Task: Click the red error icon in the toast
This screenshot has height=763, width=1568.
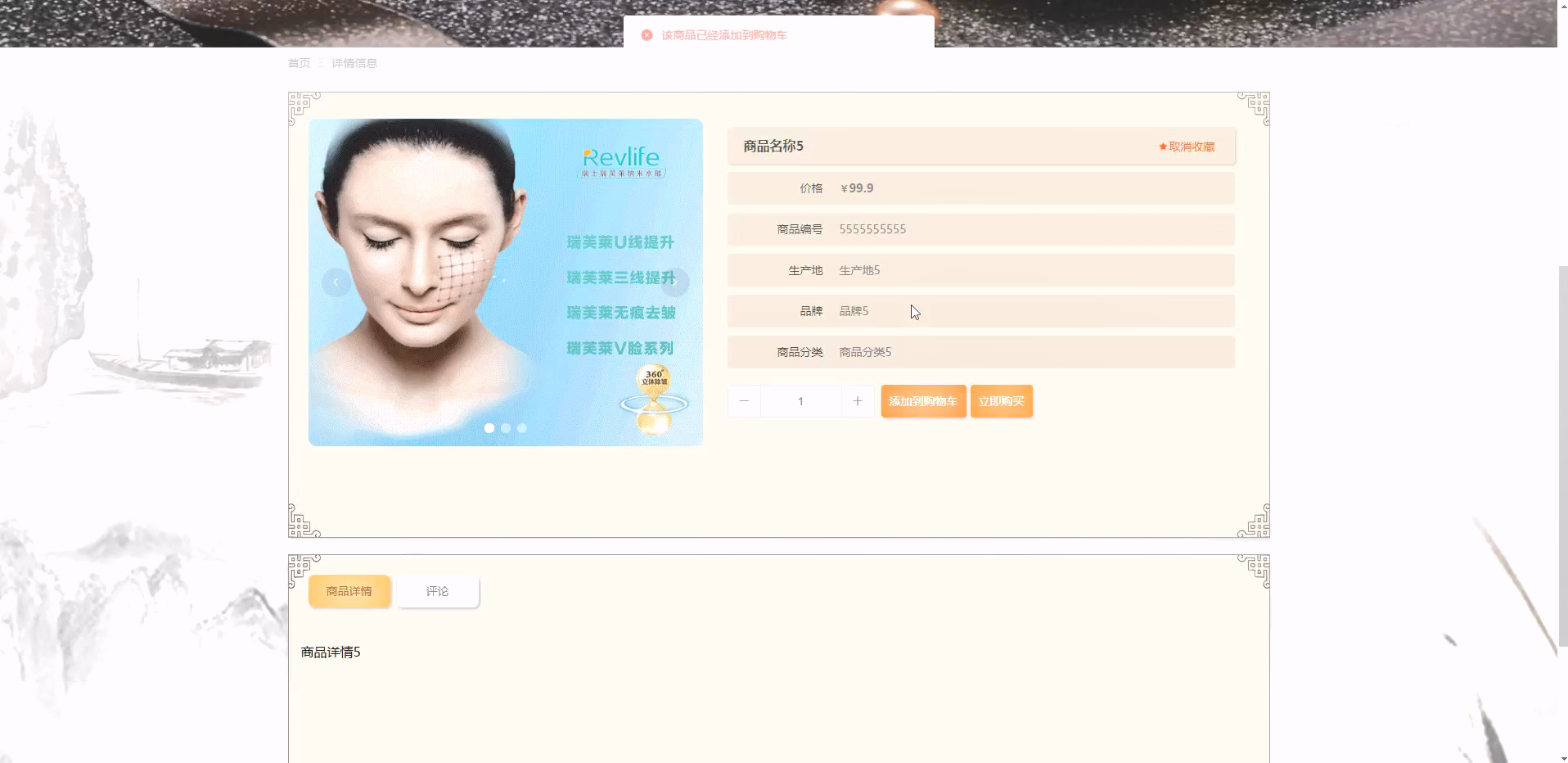Action: pos(647,34)
